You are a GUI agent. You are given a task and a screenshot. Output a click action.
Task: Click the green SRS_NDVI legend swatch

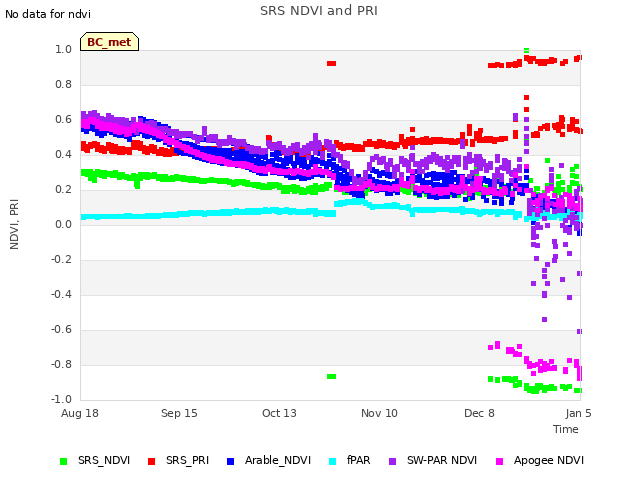63,461
